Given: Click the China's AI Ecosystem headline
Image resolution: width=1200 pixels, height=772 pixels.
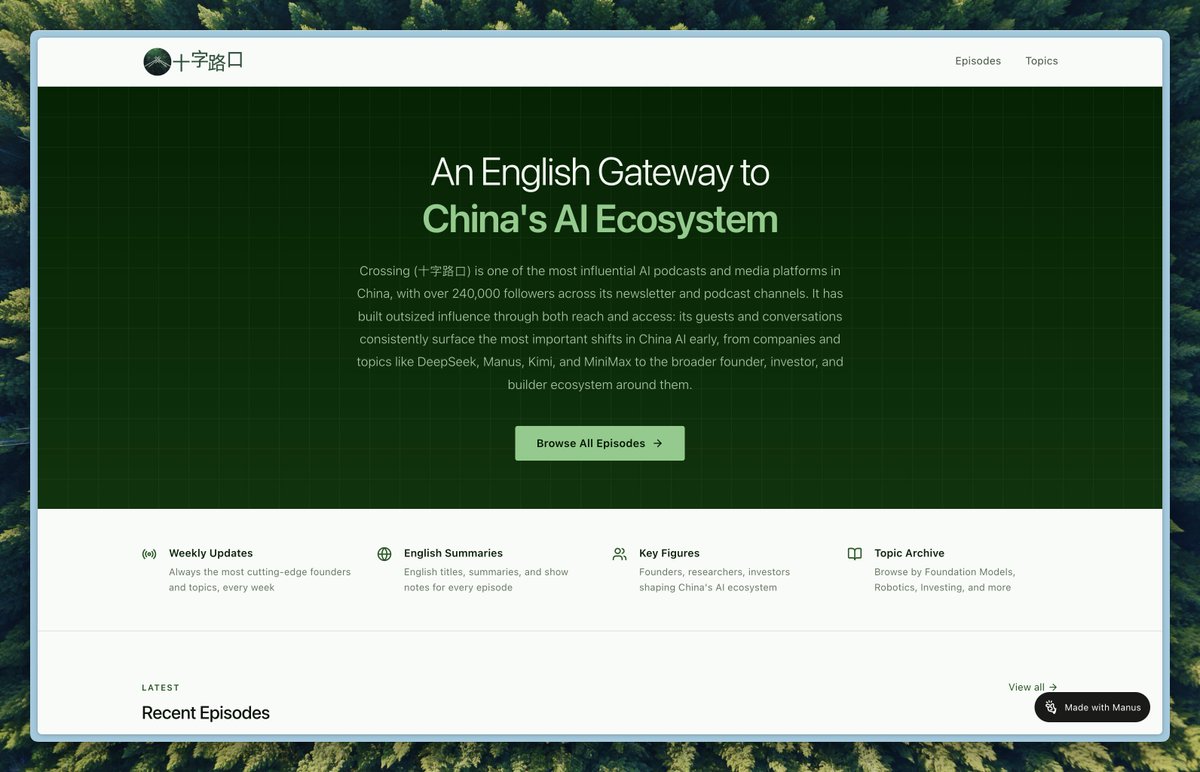Looking at the screenshot, I should (x=600, y=219).
